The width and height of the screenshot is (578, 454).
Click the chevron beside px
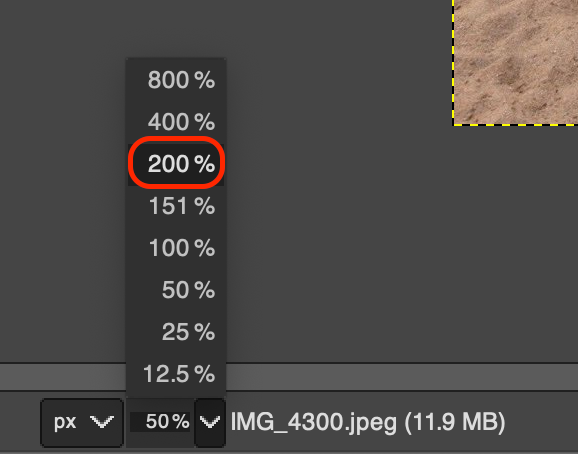point(102,422)
